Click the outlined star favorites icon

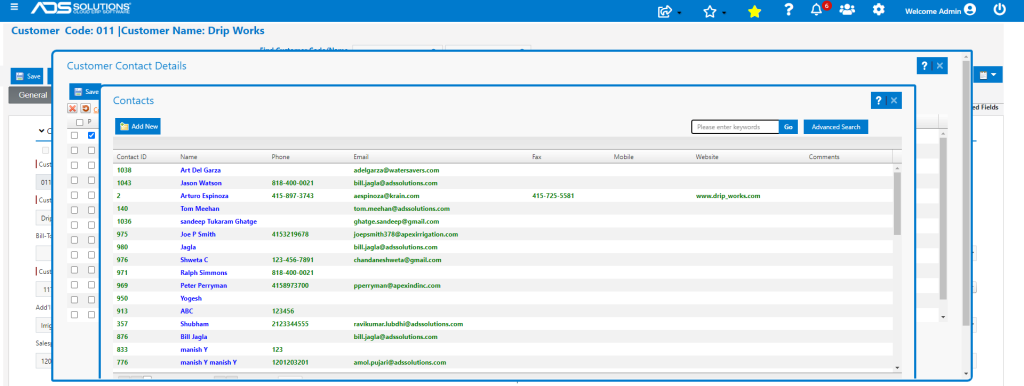[710, 11]
